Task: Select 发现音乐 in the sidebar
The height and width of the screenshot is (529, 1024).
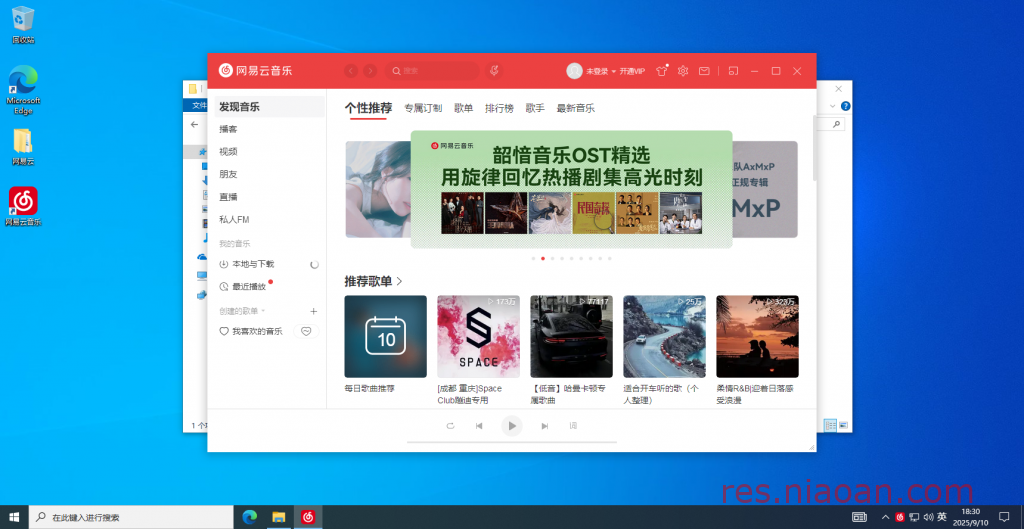Action: point(270,106)
